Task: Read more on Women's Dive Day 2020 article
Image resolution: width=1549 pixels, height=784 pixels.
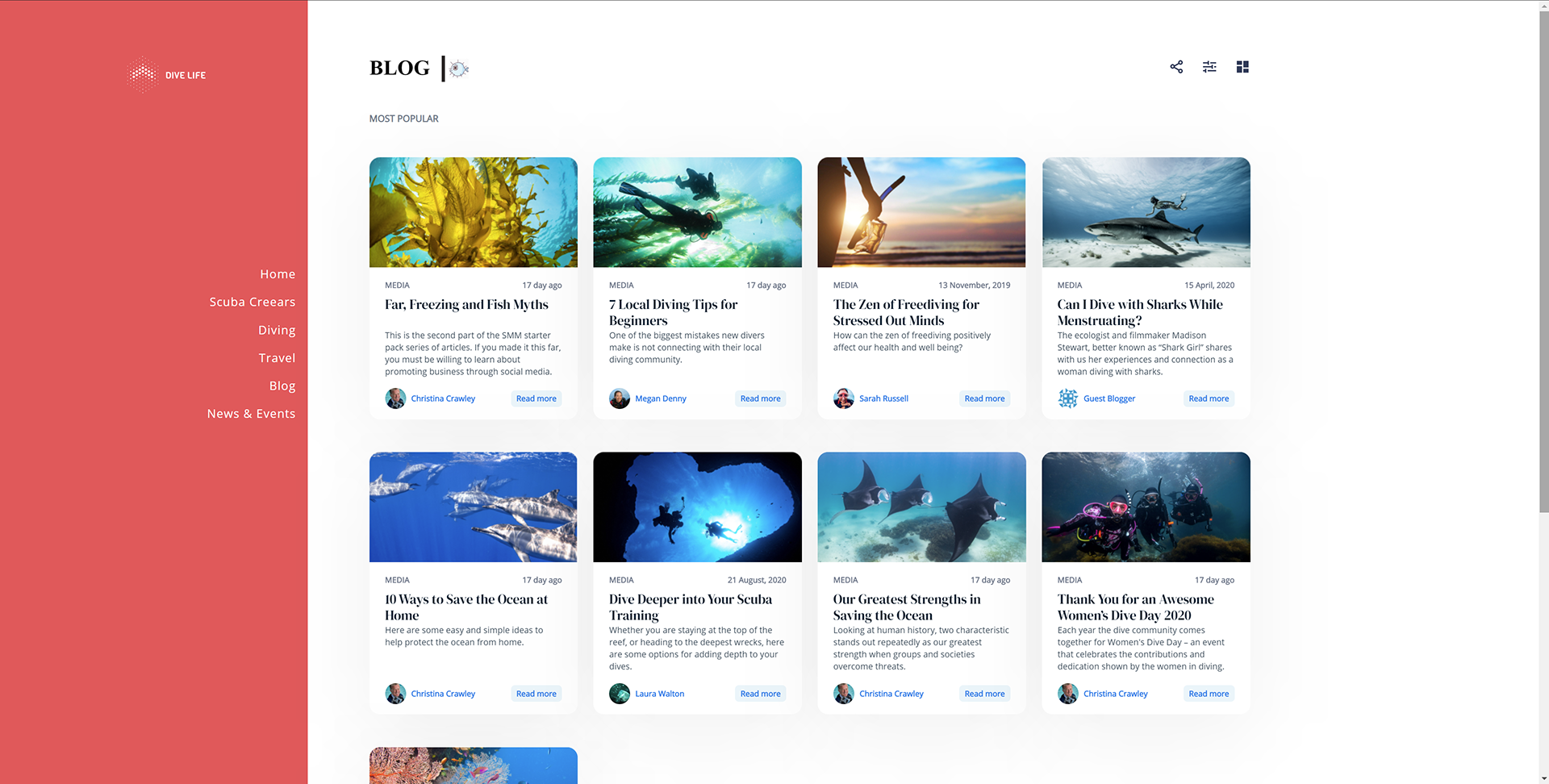Action: click(1209, 694)
